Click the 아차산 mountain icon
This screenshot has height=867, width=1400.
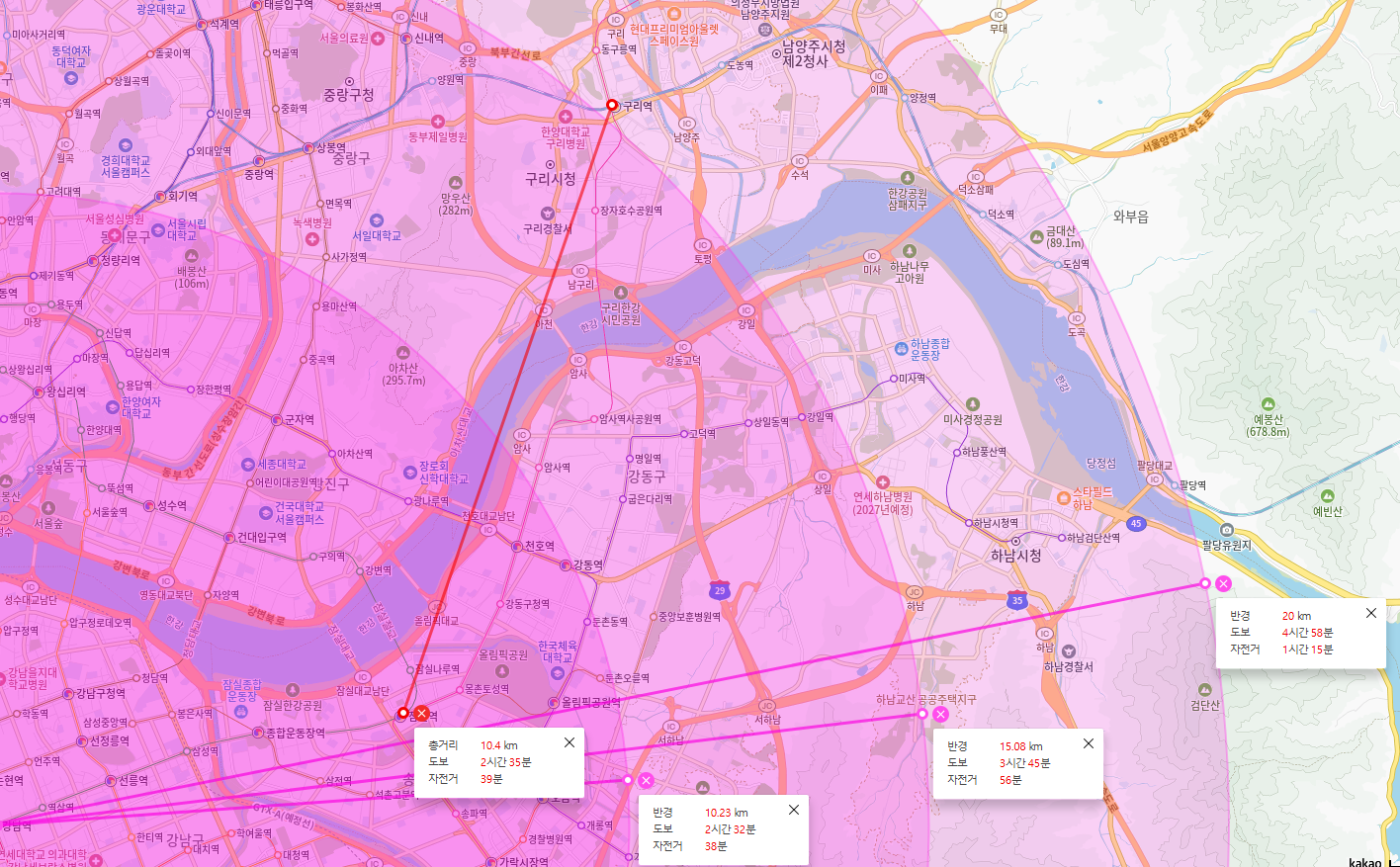[403, 352]
